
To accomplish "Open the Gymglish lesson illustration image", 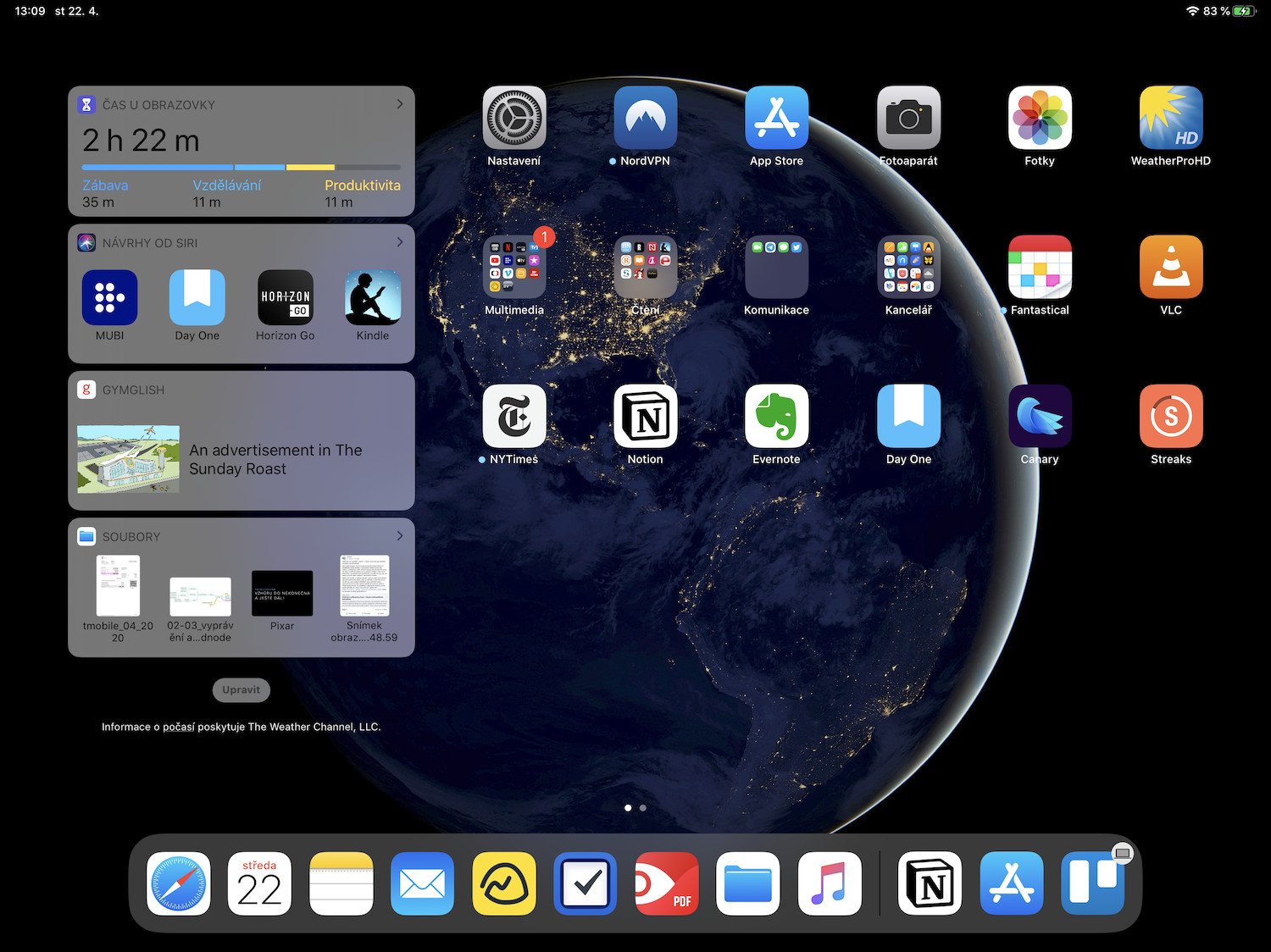I will 128,459.
